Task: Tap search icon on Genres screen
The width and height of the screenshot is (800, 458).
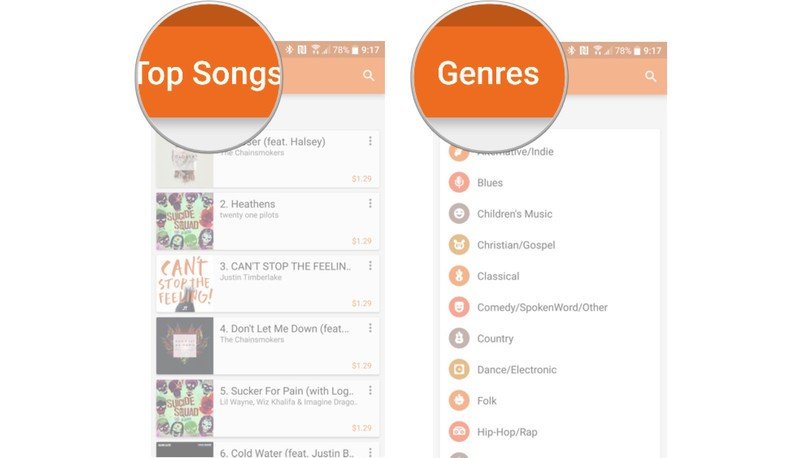Action: point(651,76)
